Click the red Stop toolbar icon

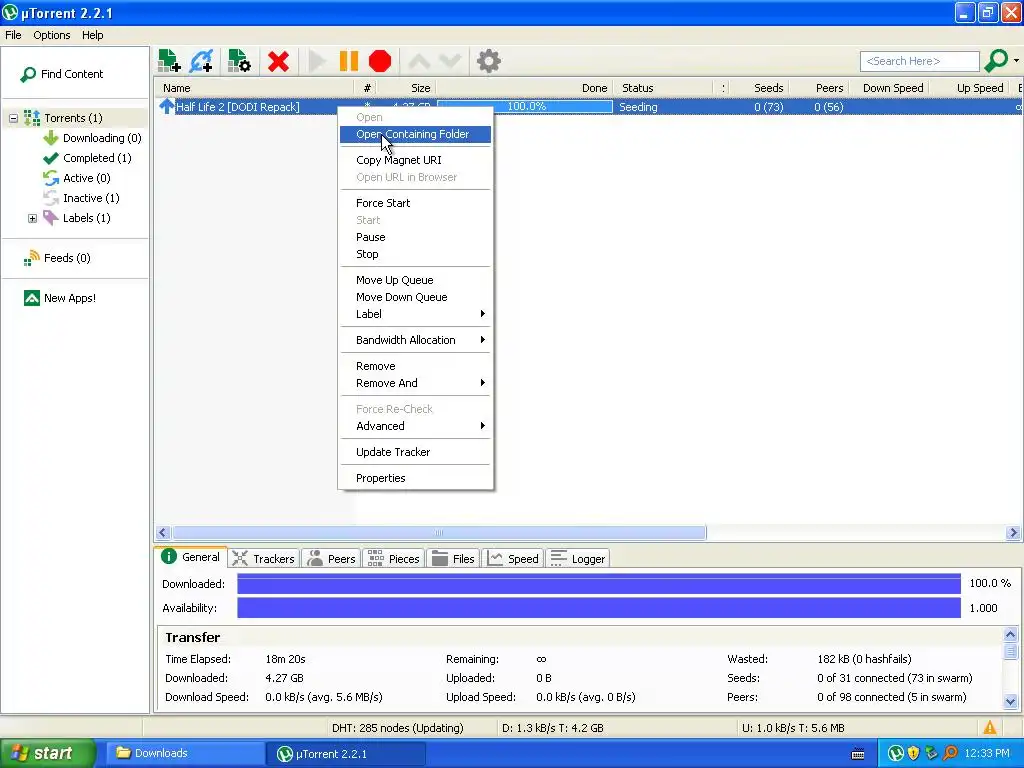379,61
